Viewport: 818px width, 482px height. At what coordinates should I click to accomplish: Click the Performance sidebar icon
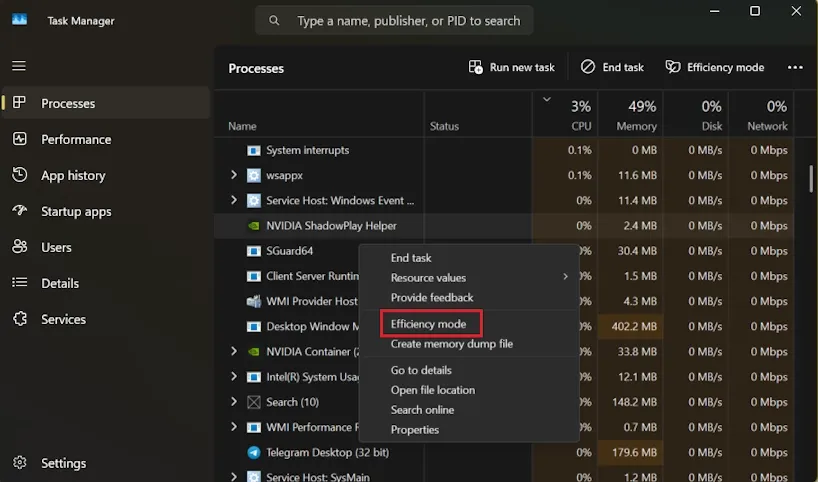[19, 139]
